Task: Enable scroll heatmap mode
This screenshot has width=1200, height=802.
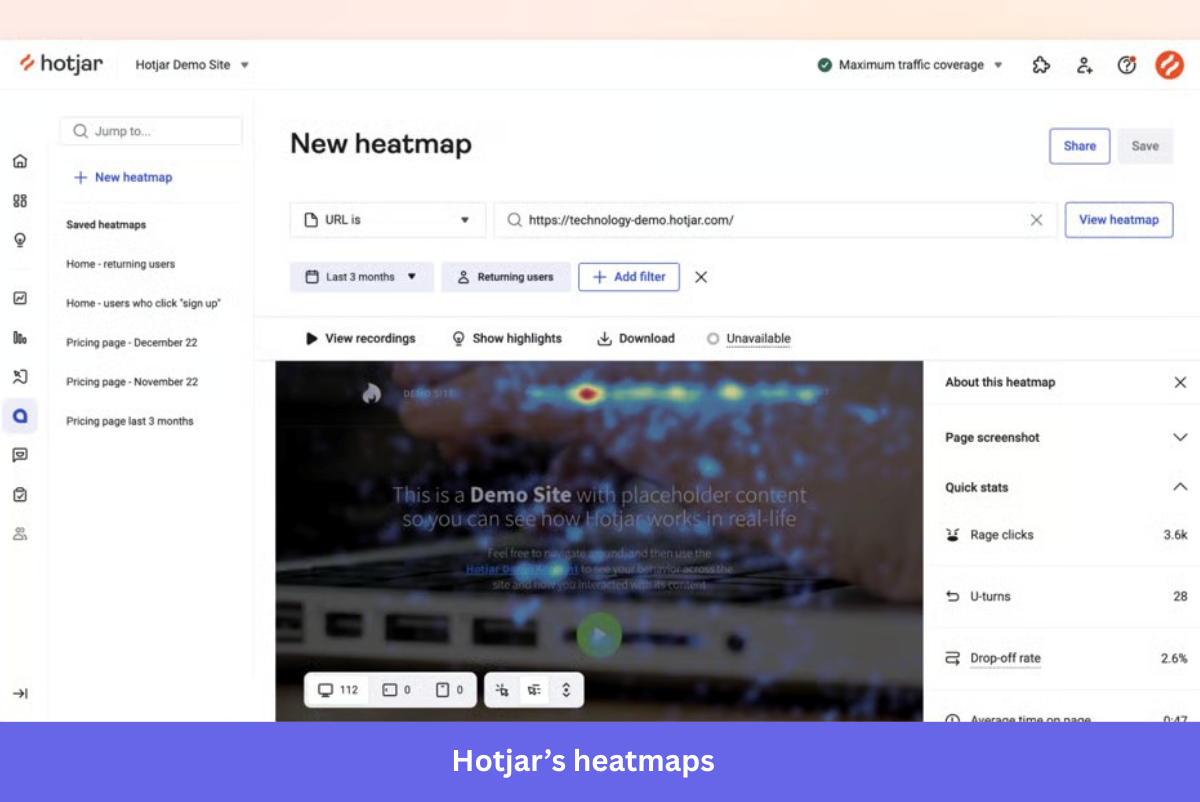Action: 566,689
